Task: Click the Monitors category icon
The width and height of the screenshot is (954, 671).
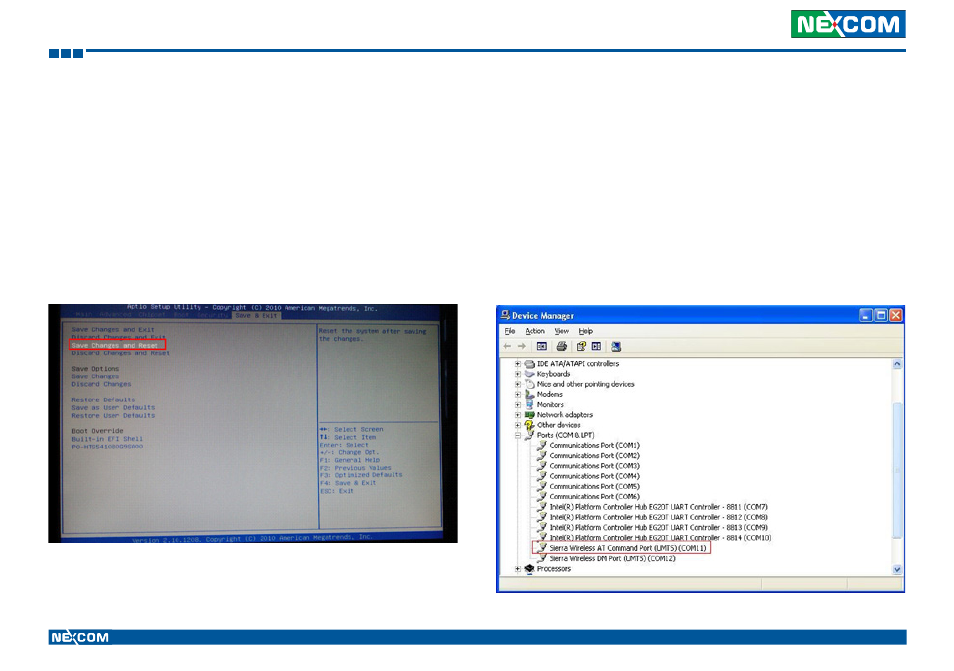Action: point(529,405)
